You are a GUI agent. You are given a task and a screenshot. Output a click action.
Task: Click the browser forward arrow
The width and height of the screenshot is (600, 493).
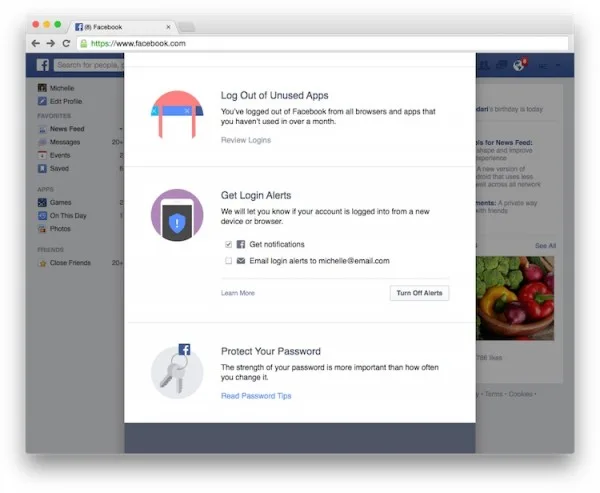coord(51,43)
